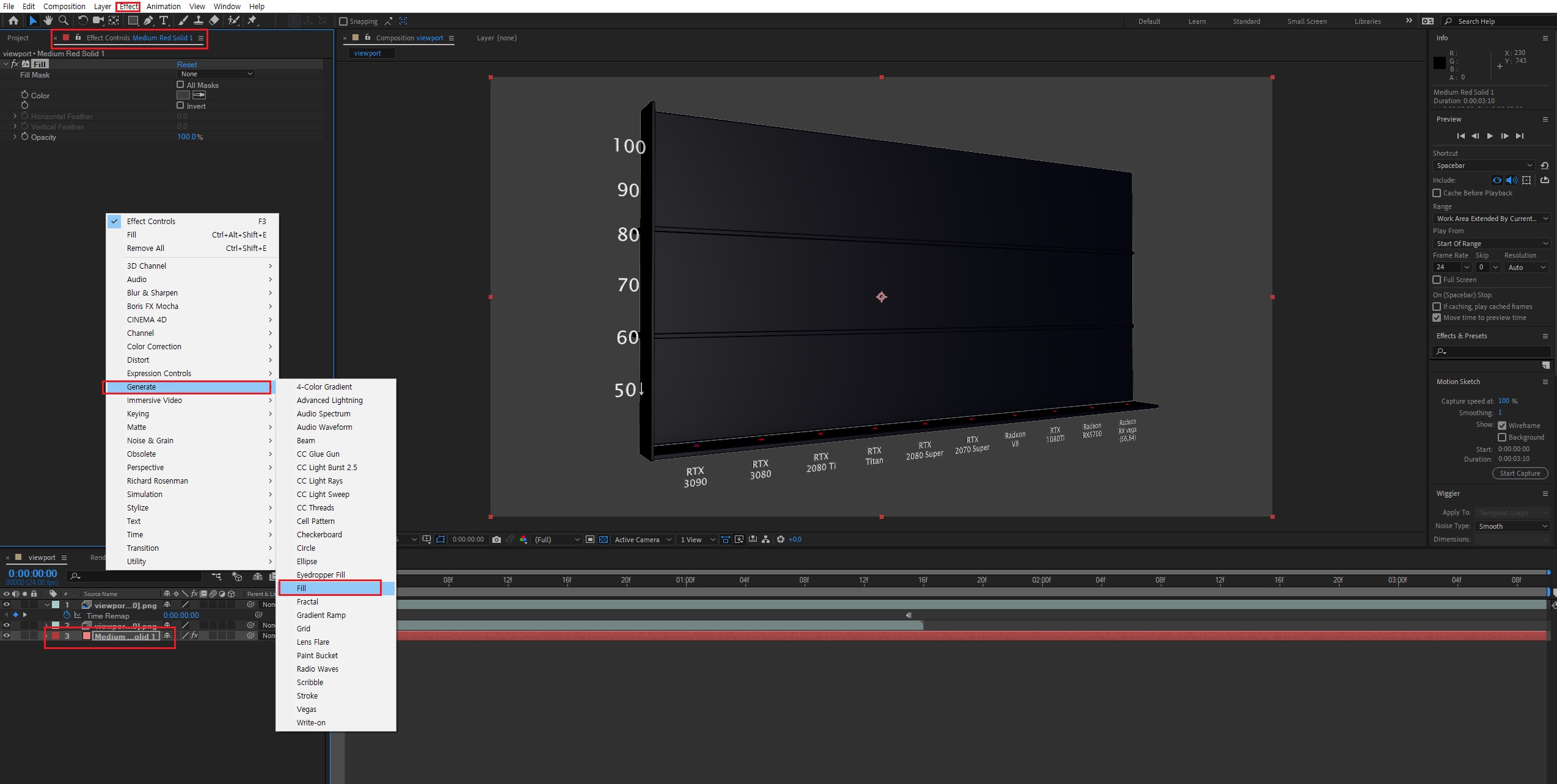Screen dimensions: 1557x784
Task: Select the Horizontal Type tool
Action: [x=164, y=21]
